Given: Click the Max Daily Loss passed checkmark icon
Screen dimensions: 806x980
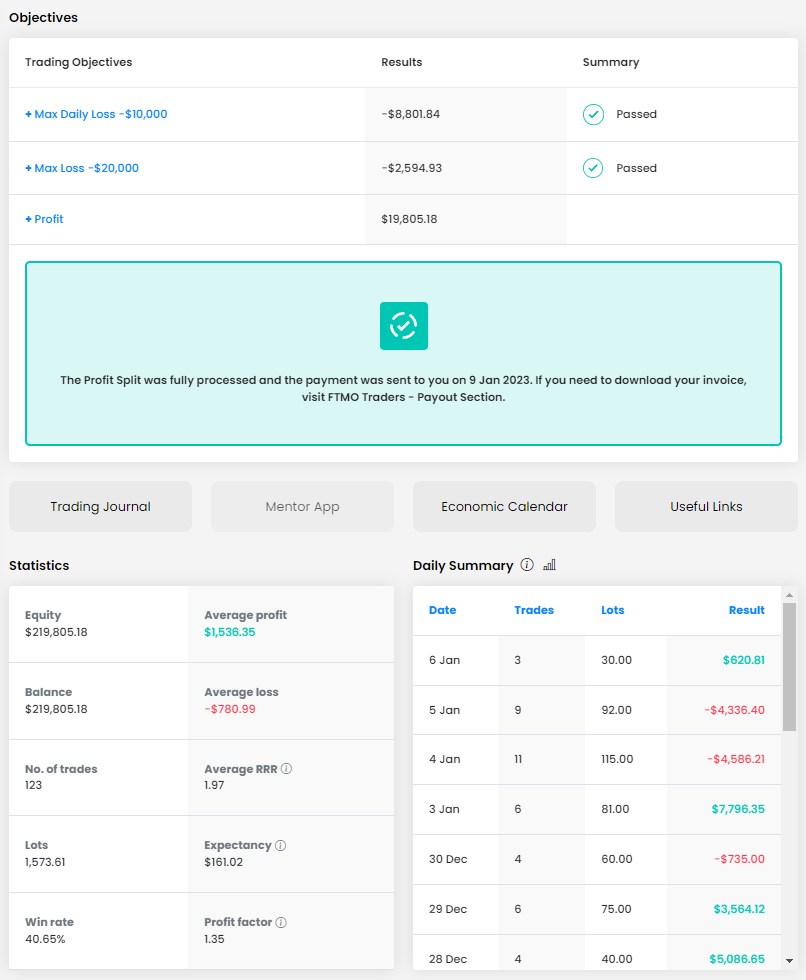Looking at the screenshot, I should (594, 114).
